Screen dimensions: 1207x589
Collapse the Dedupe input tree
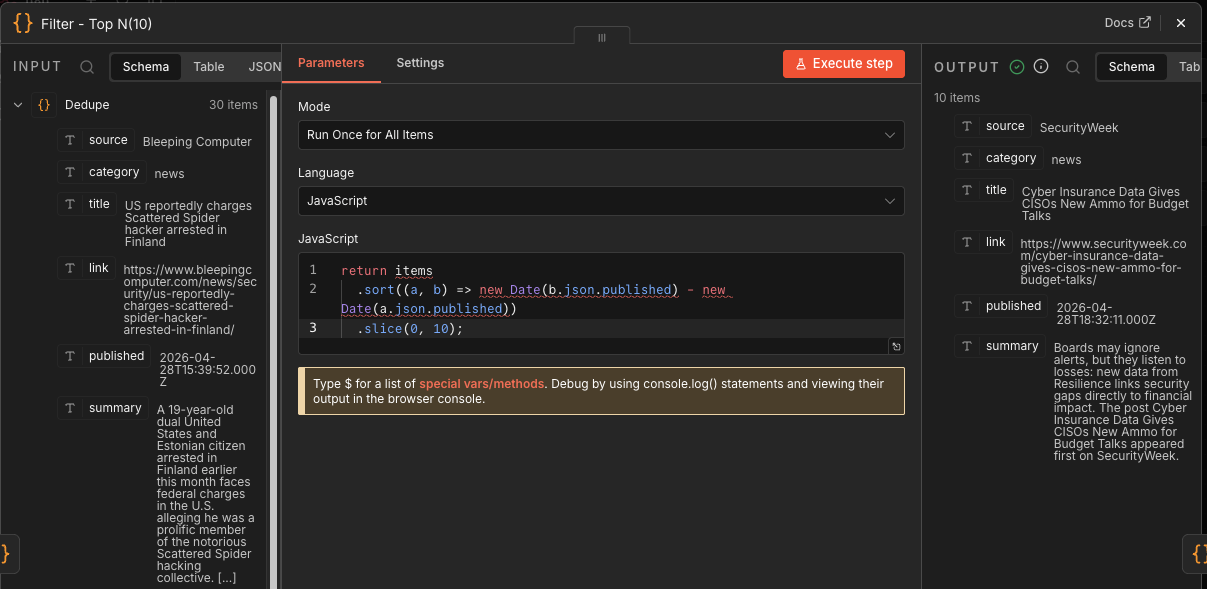click(x=18, y=104)
